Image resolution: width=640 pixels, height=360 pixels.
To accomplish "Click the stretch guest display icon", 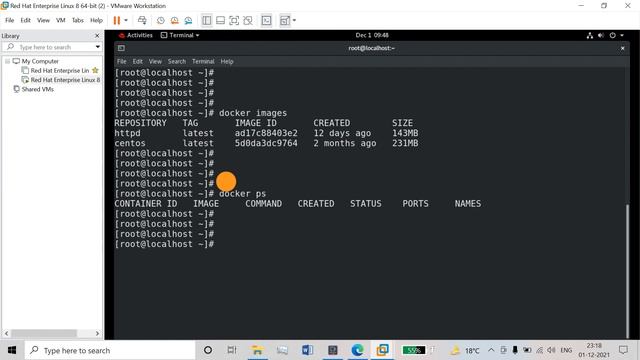I will 284,20.
